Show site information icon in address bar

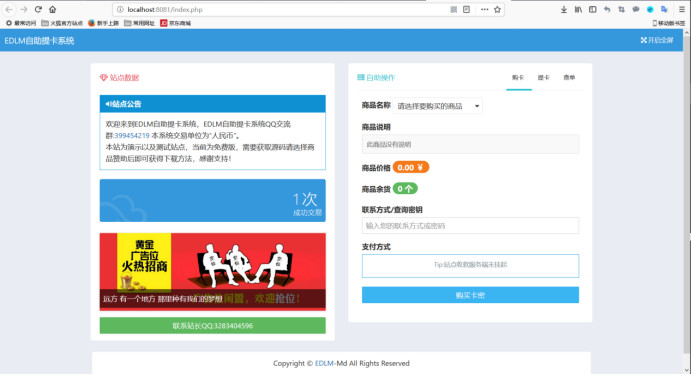coord(120,9)
